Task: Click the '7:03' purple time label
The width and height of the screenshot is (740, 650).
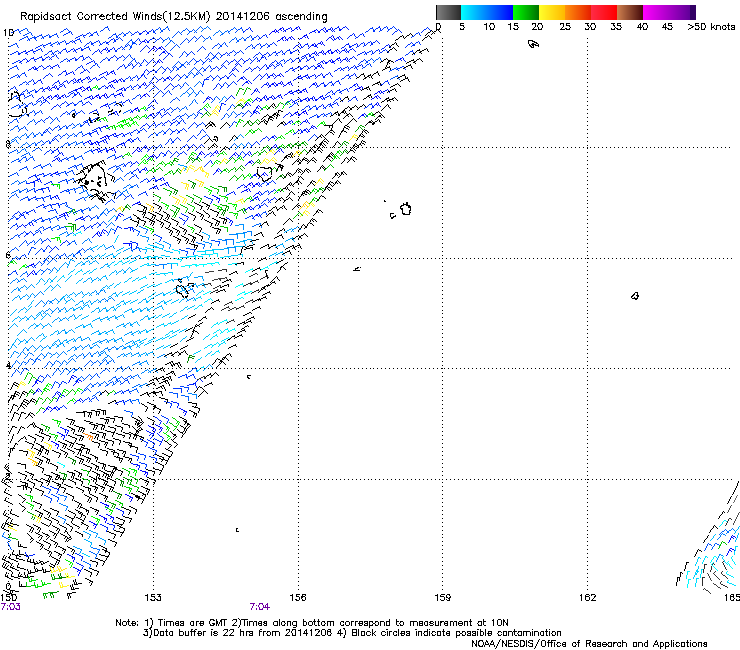Action: click(x=10, y=607)
